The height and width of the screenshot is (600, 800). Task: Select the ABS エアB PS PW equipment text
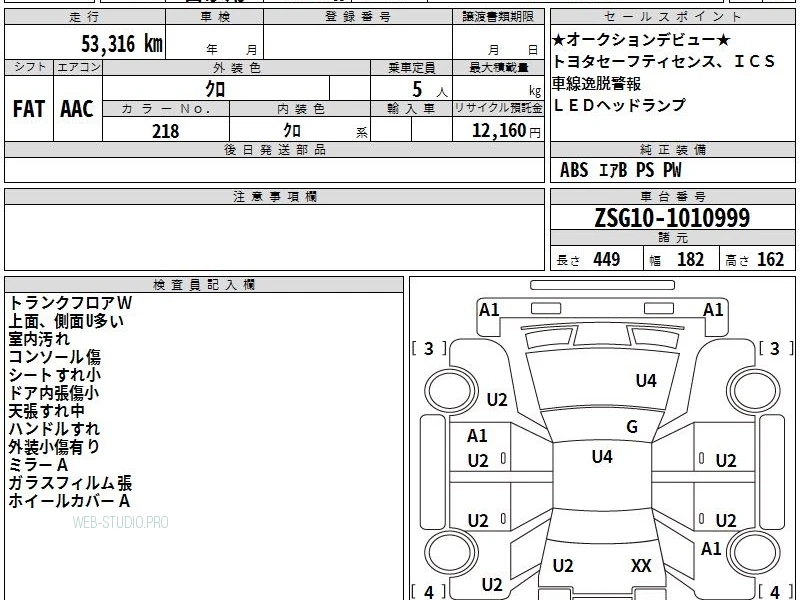point(620,170)
